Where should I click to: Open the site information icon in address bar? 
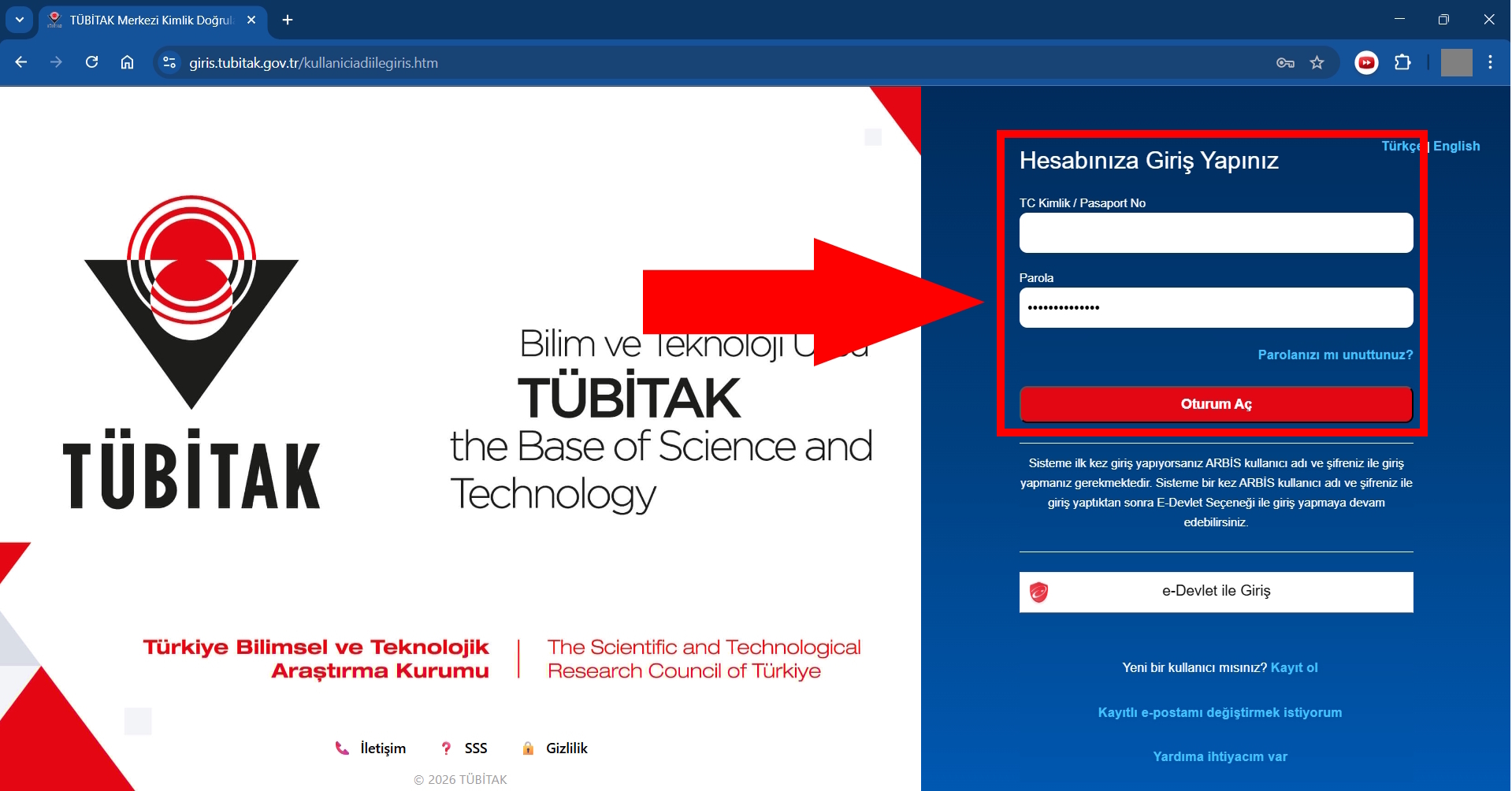(x=169, y=62)
